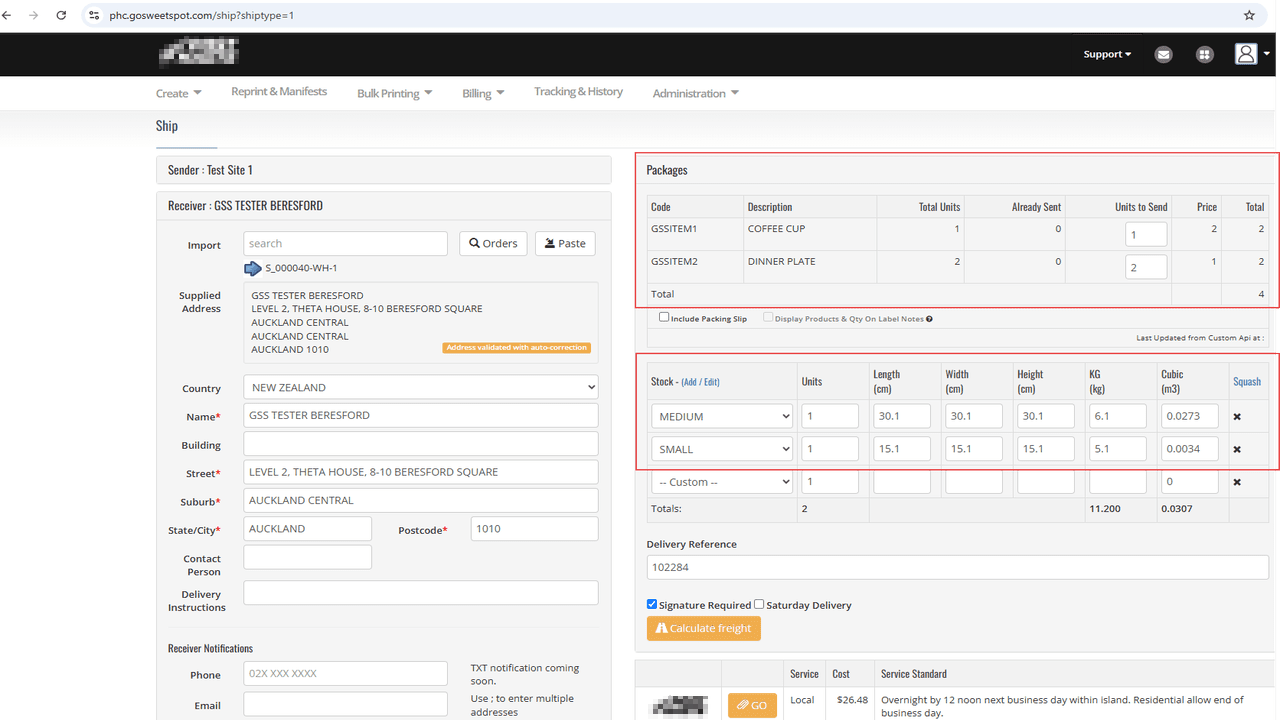This screenshot has width=1280, height=720.
Task: Open the Create menu
Action: pyautogui.click(x=178, y=93)
